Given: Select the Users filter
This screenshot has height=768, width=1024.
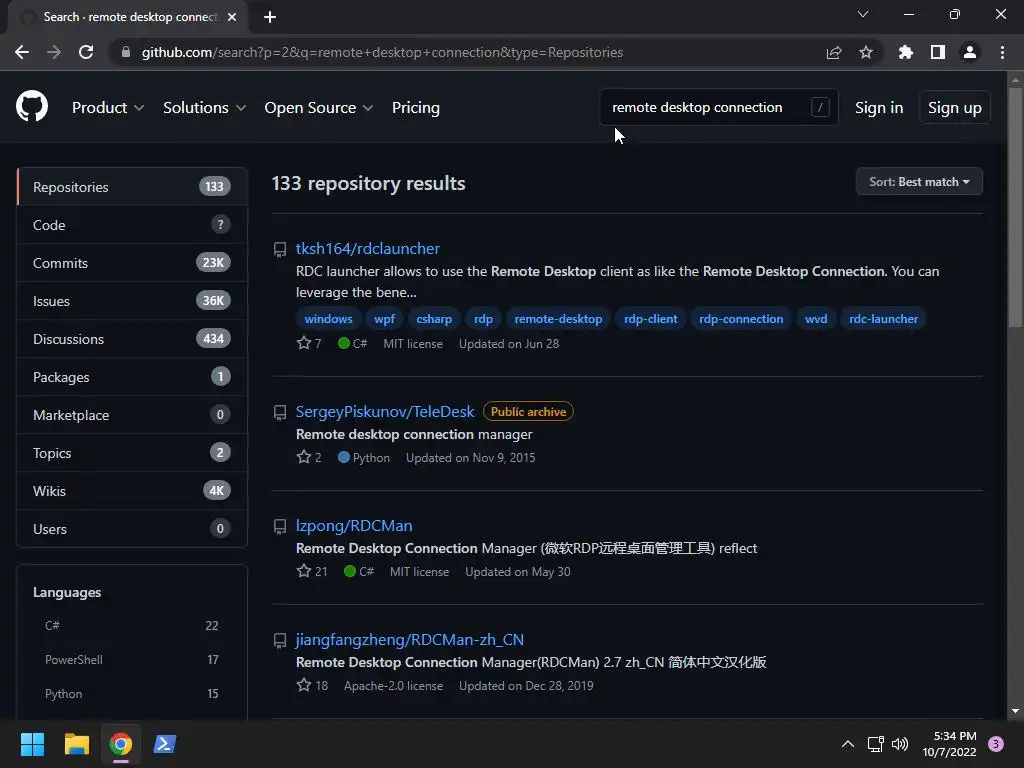Looking at the screenshot, I should pos(132,528).
